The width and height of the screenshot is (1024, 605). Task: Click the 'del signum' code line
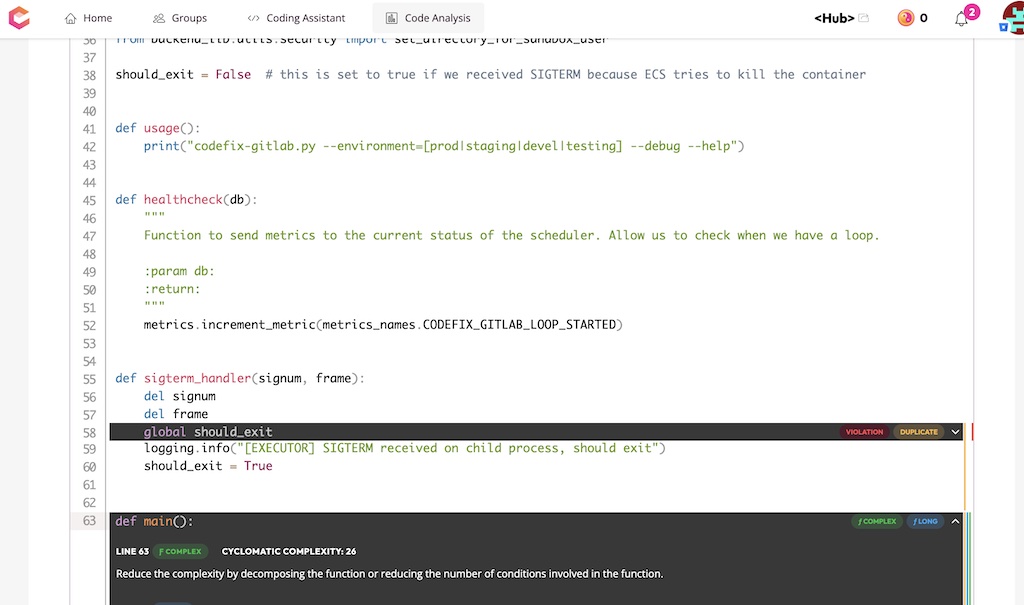coord(180,397)
